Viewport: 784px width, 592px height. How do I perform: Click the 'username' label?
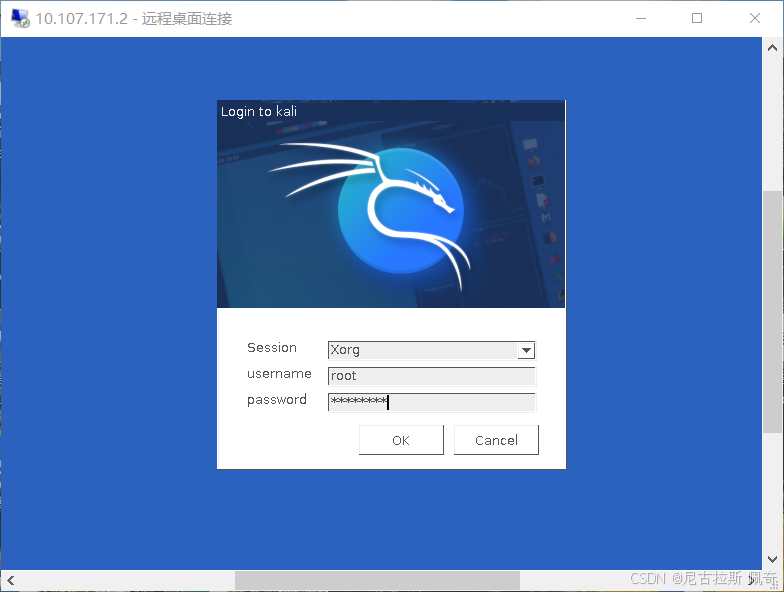click(x=279, y=374)
